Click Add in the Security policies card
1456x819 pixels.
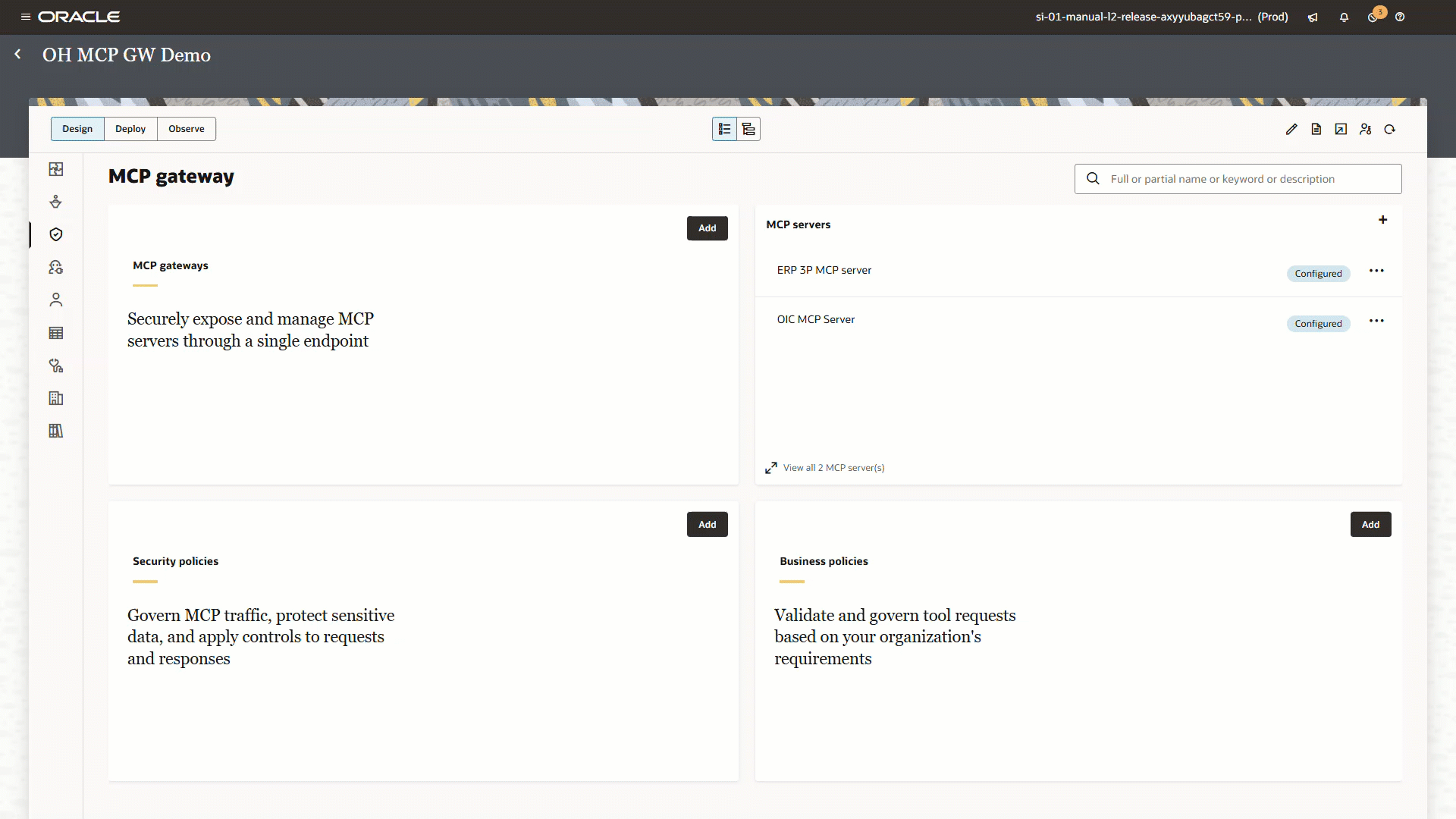[708, 525]
